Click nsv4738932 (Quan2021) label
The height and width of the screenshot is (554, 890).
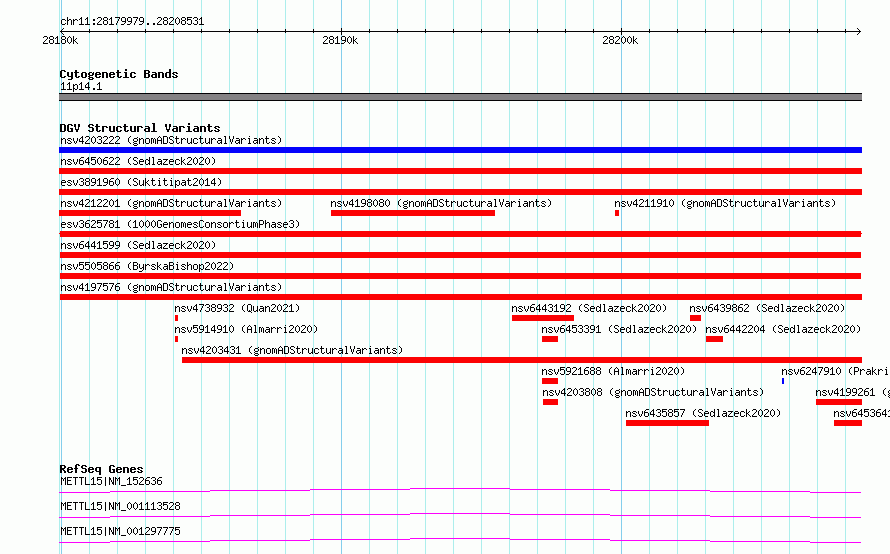pyautogui.click(x=237, y=308)
